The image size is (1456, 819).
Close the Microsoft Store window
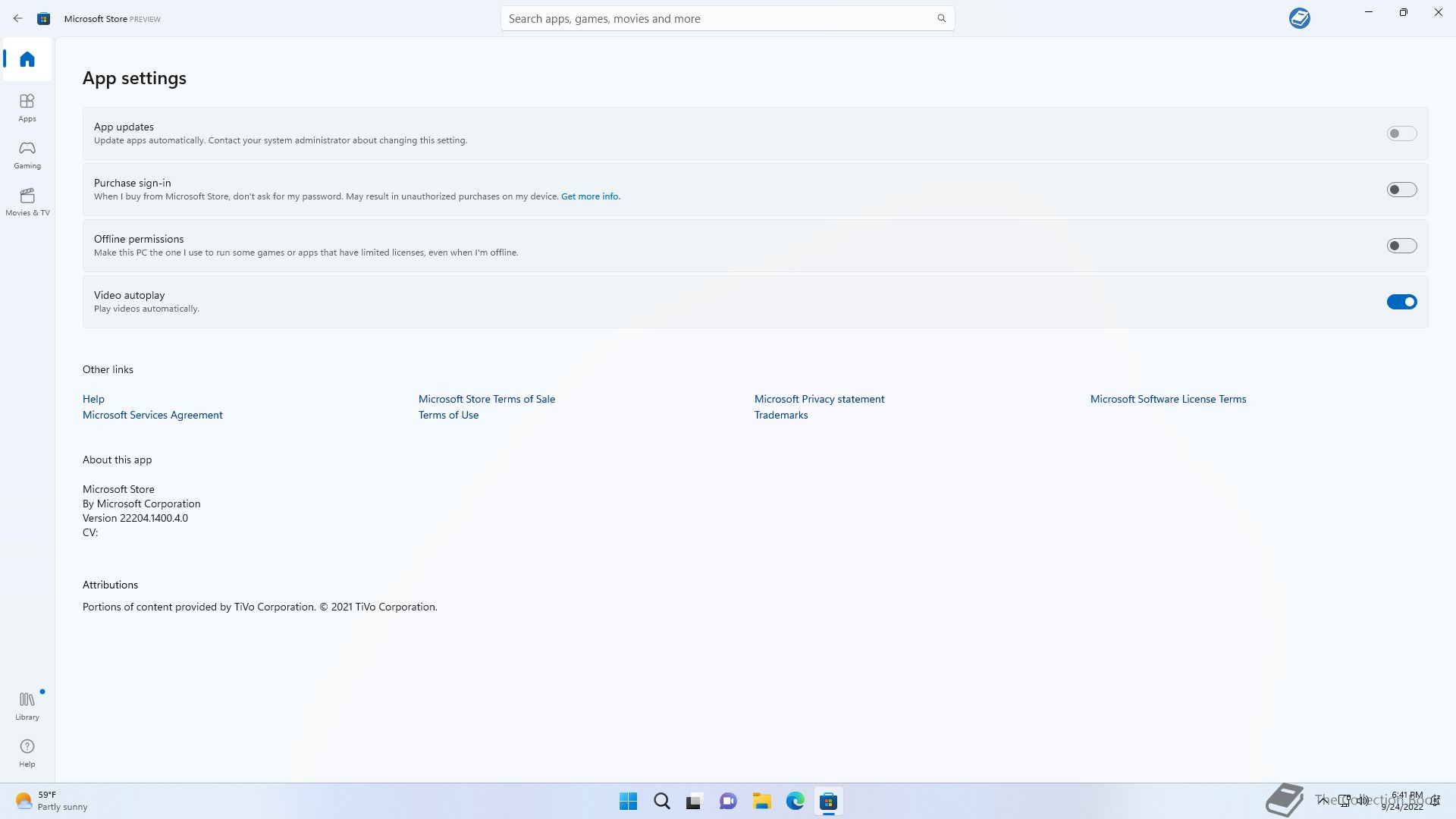pyautogui.click(x=1438, y=12)
